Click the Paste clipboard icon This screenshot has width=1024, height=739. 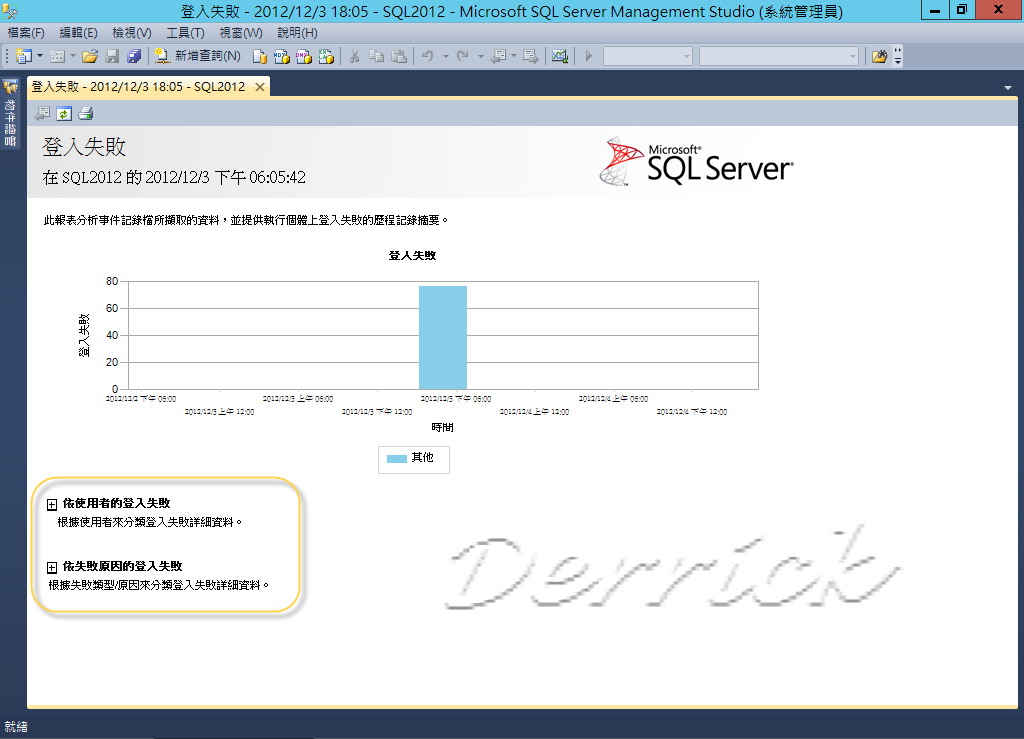click(x=399, y=57)
